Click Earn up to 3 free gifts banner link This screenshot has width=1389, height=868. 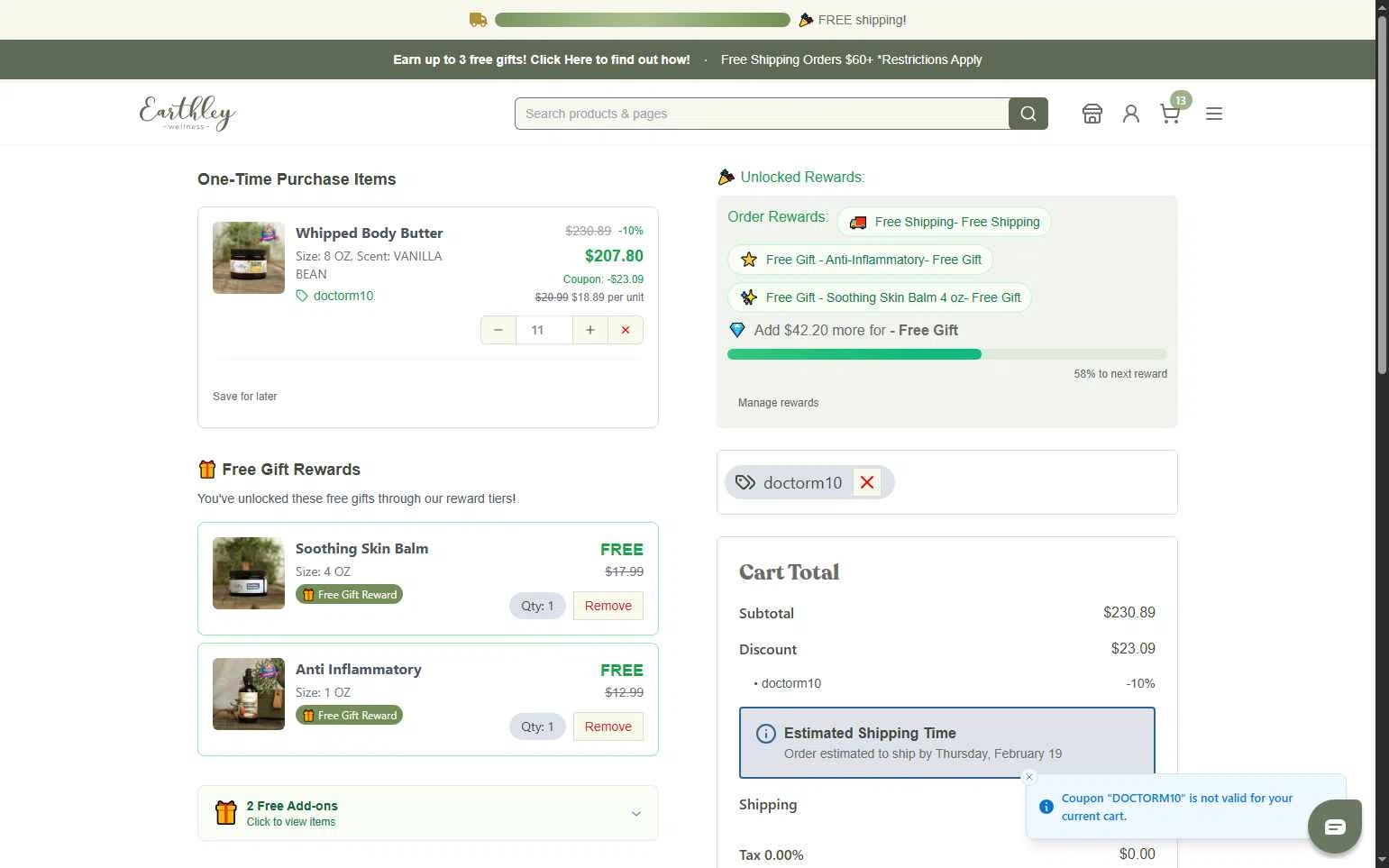point(541,59)
